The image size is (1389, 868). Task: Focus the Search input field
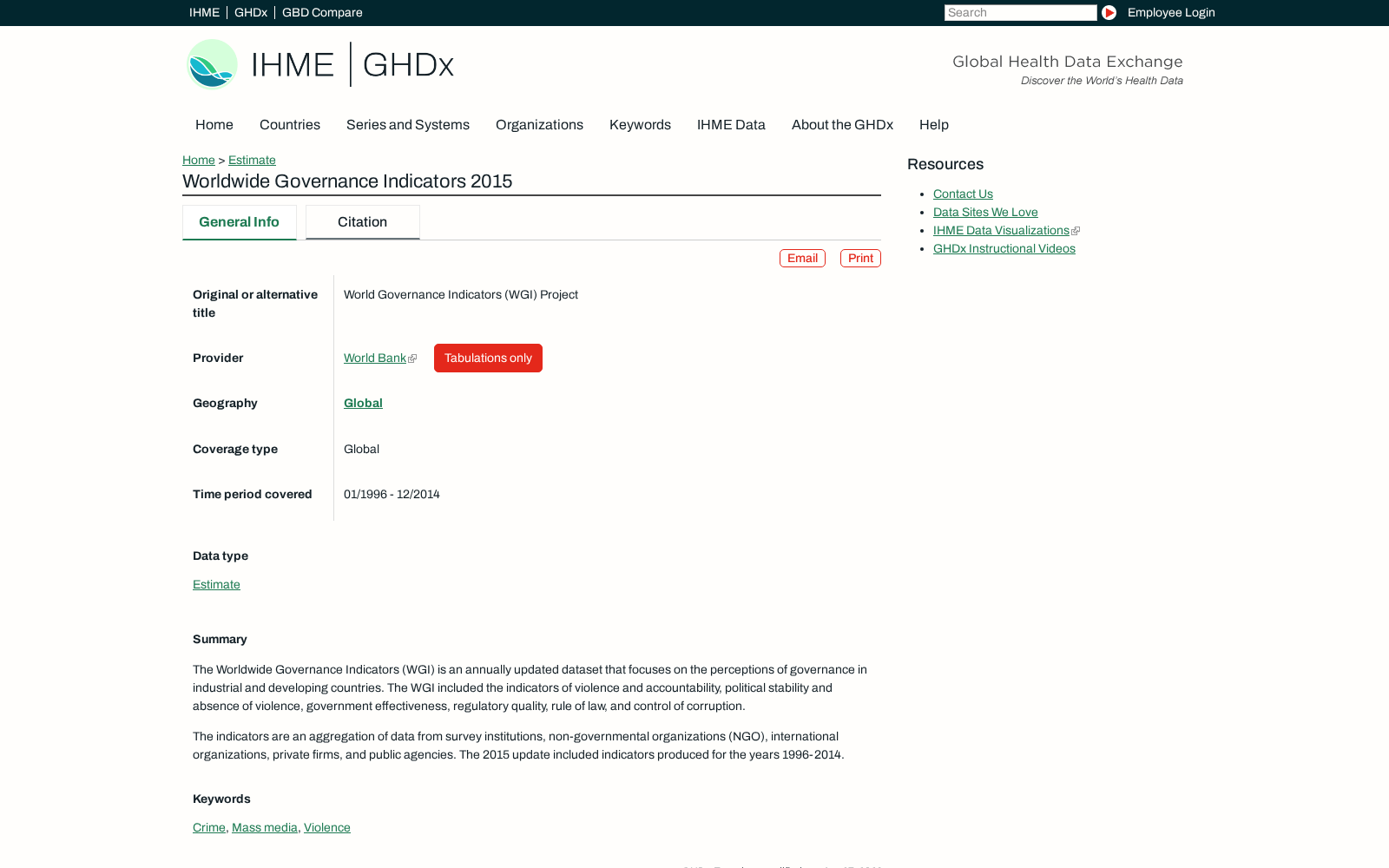click(1020, 12)
